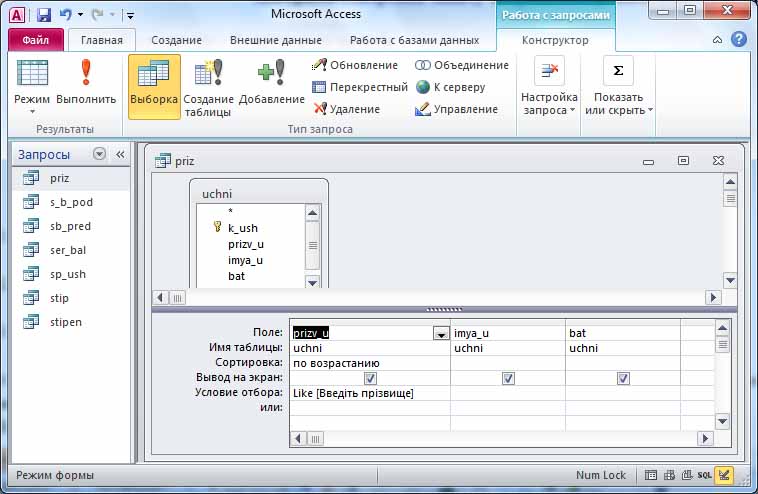Collapse navigation pane with double chevron
This screenshot has width=758, height=494.
[120, 154]
